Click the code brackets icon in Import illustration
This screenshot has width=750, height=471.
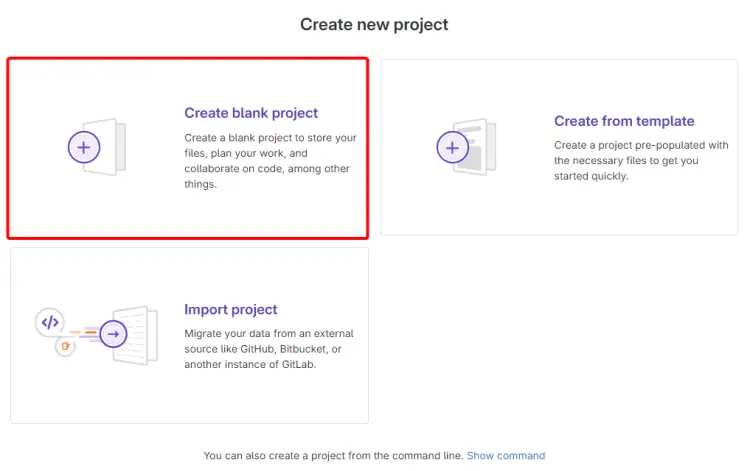click(50, 322)
